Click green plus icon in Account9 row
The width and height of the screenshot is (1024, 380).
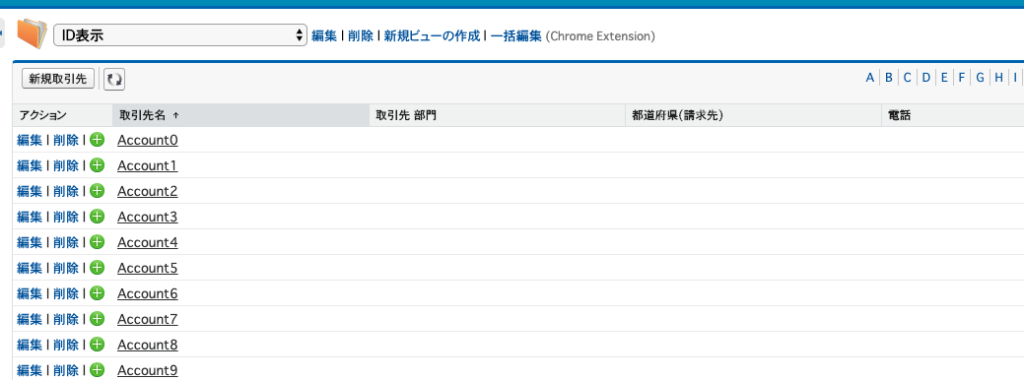97,370
